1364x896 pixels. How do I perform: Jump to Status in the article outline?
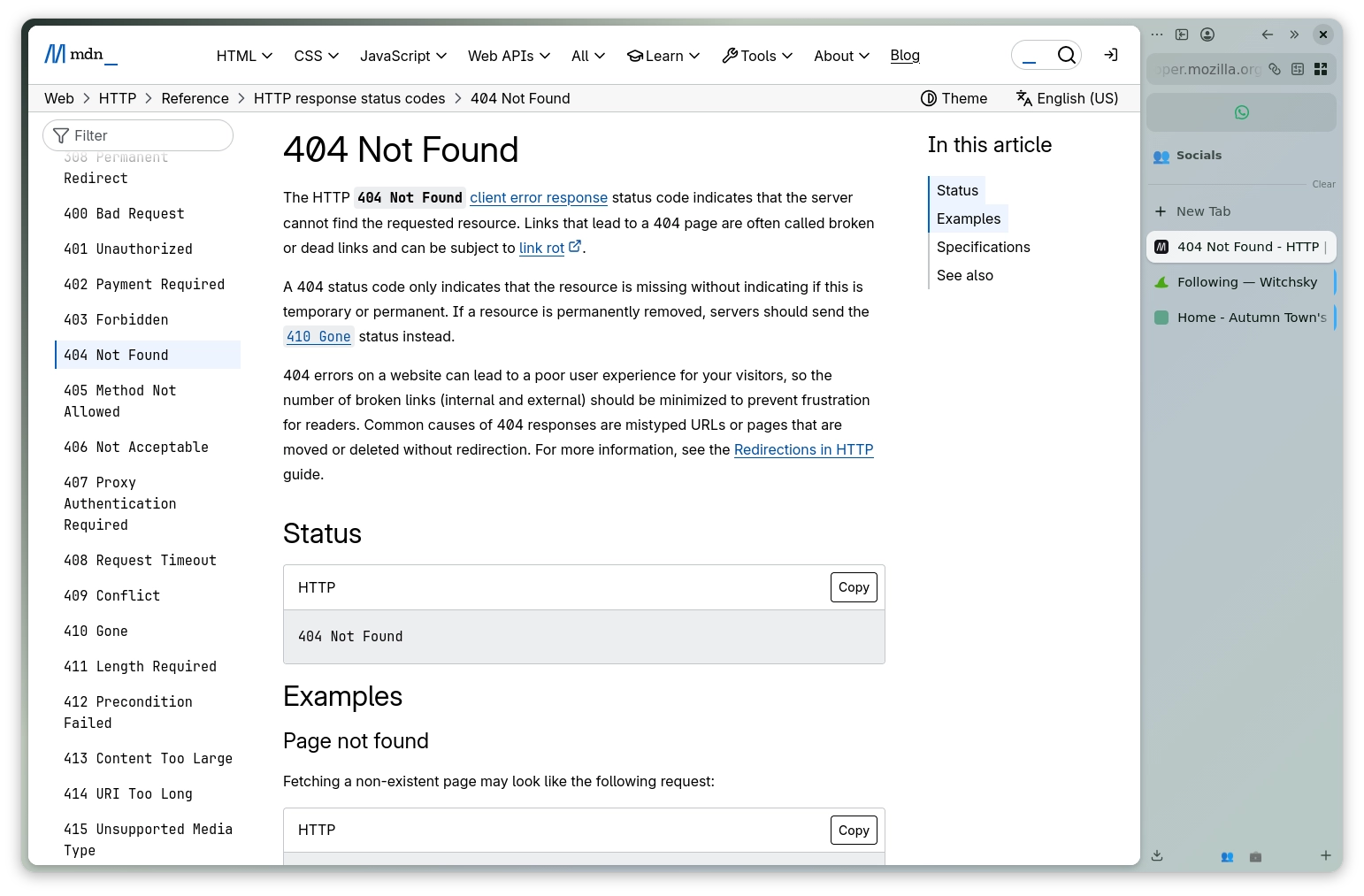[957, 190]
